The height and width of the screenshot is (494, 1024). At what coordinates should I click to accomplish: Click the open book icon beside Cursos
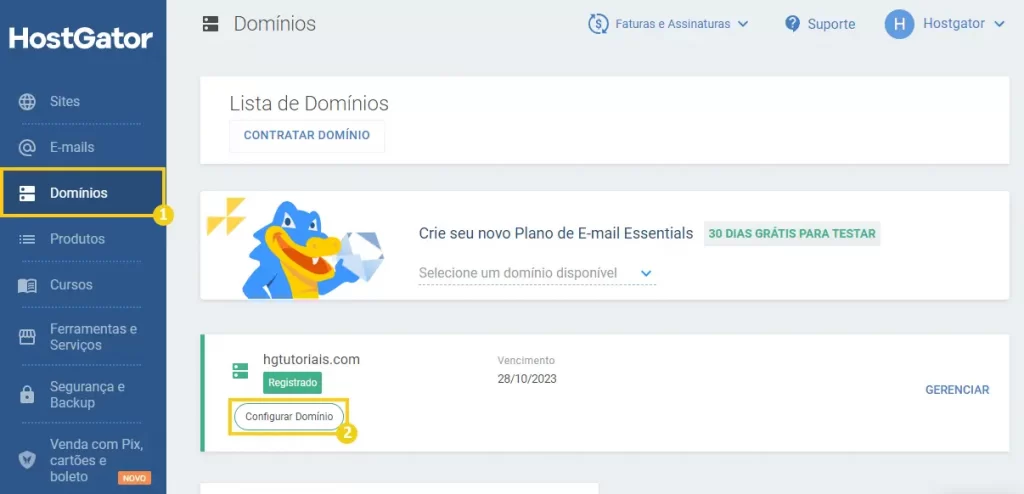click(27, 286)
